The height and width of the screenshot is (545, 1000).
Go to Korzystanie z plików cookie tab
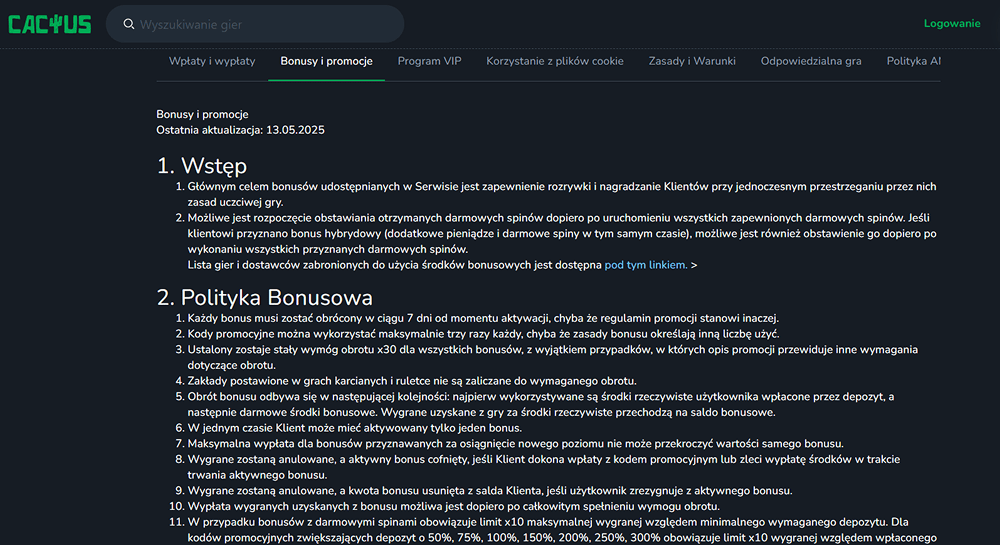click(x=554, y=61)
